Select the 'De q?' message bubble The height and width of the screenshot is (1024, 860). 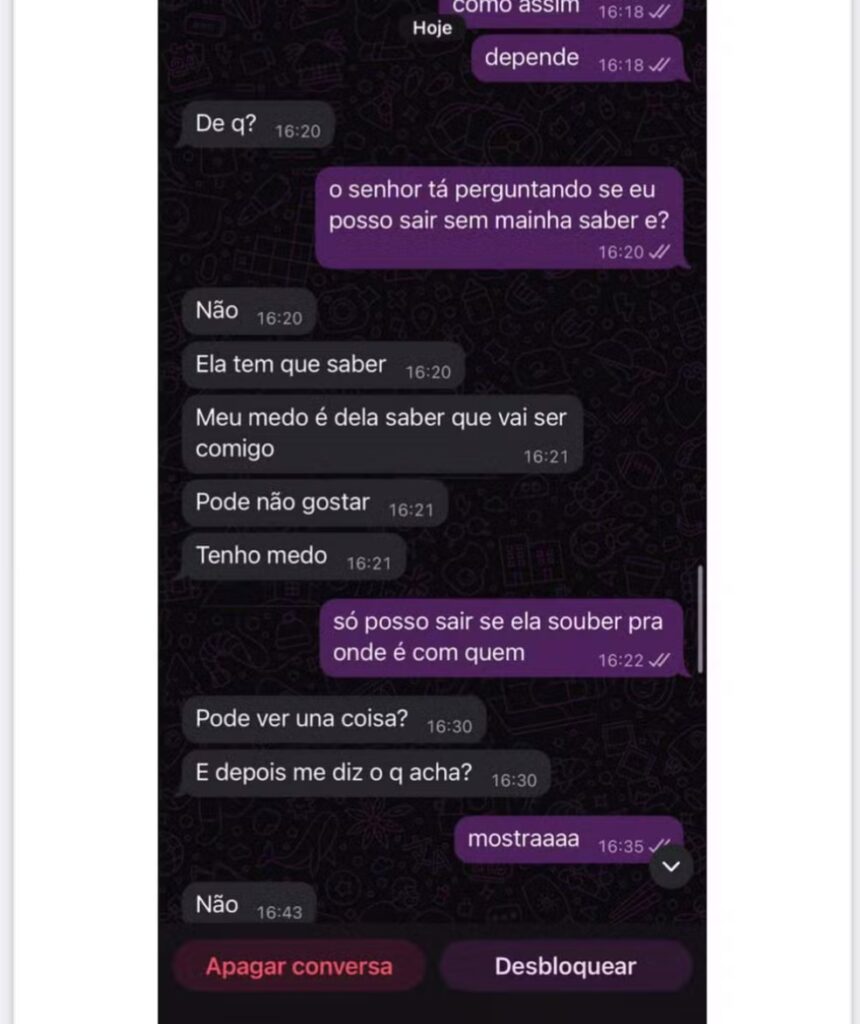pos(257,124)
